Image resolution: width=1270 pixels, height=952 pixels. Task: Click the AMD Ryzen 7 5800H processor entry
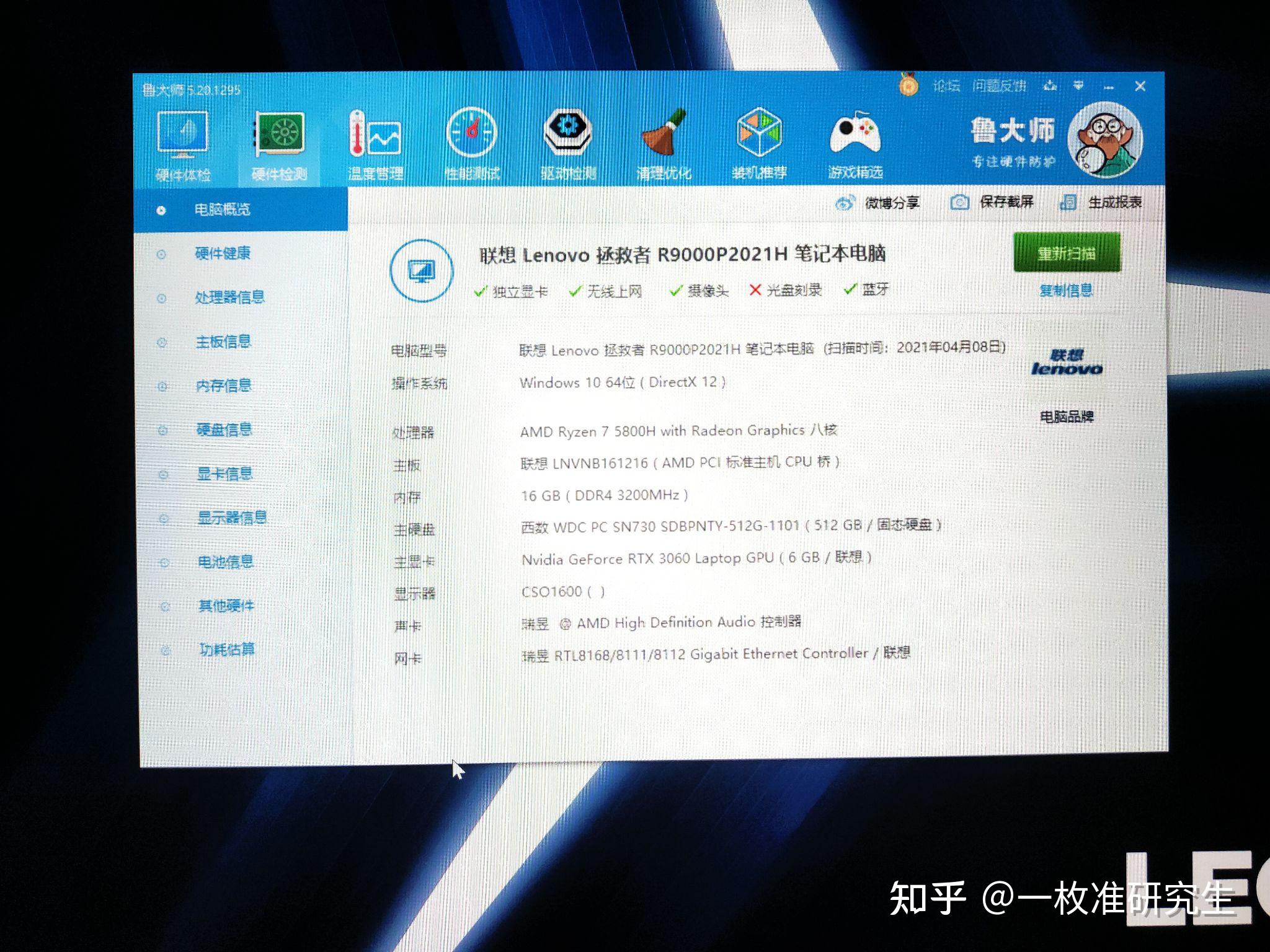679,431
